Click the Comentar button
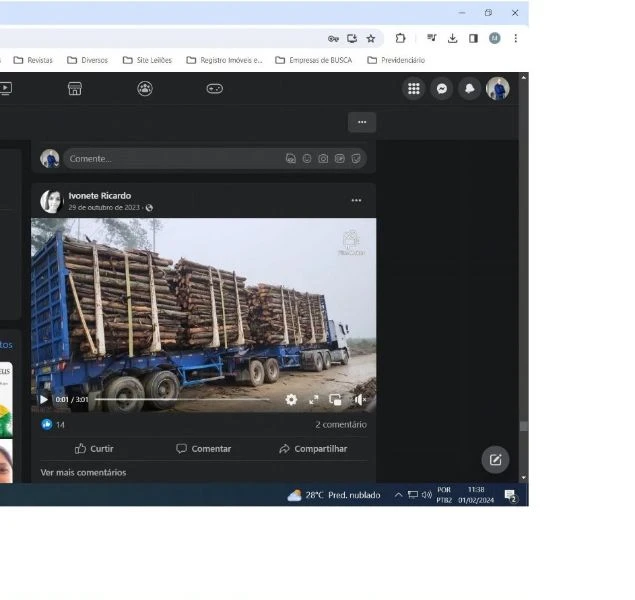 pyautogui.click(x=204, y=449)
